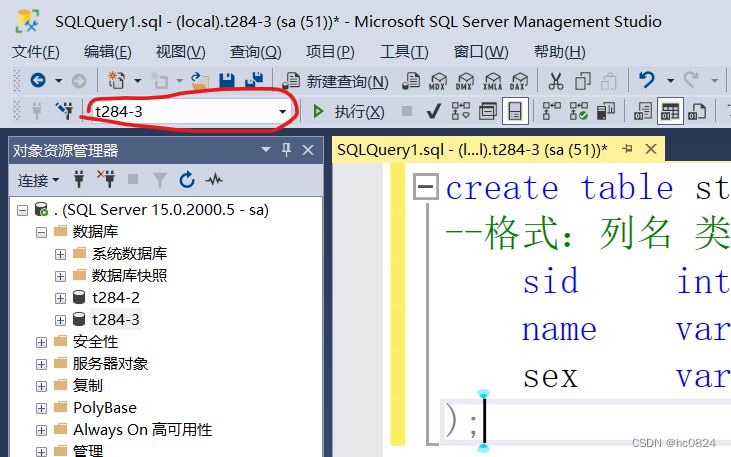The height and width of the screenshot is (457, 731).
Task: Open the 查询(Q) menu
Action: (255, 52)
